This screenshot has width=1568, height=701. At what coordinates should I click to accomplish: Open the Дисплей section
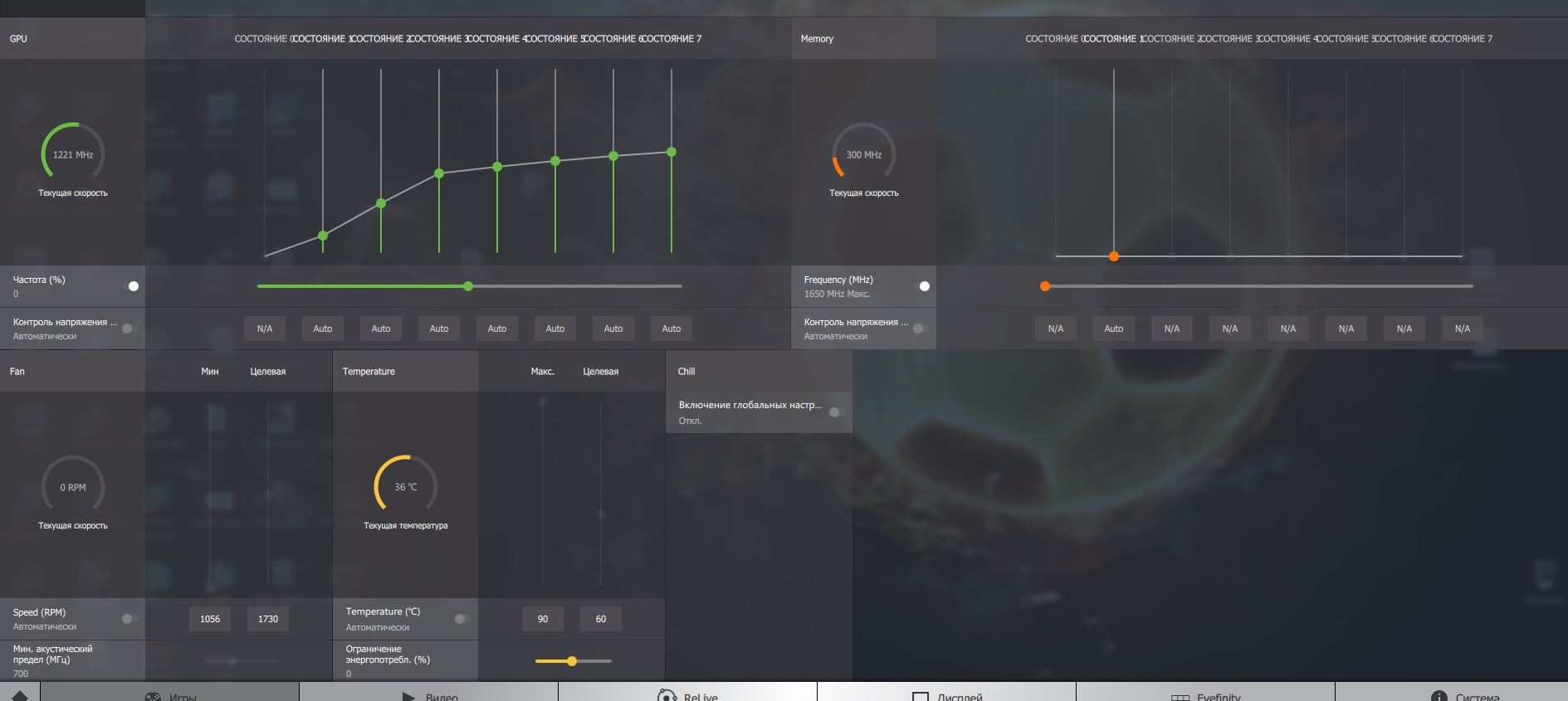[x=947, y=694]
